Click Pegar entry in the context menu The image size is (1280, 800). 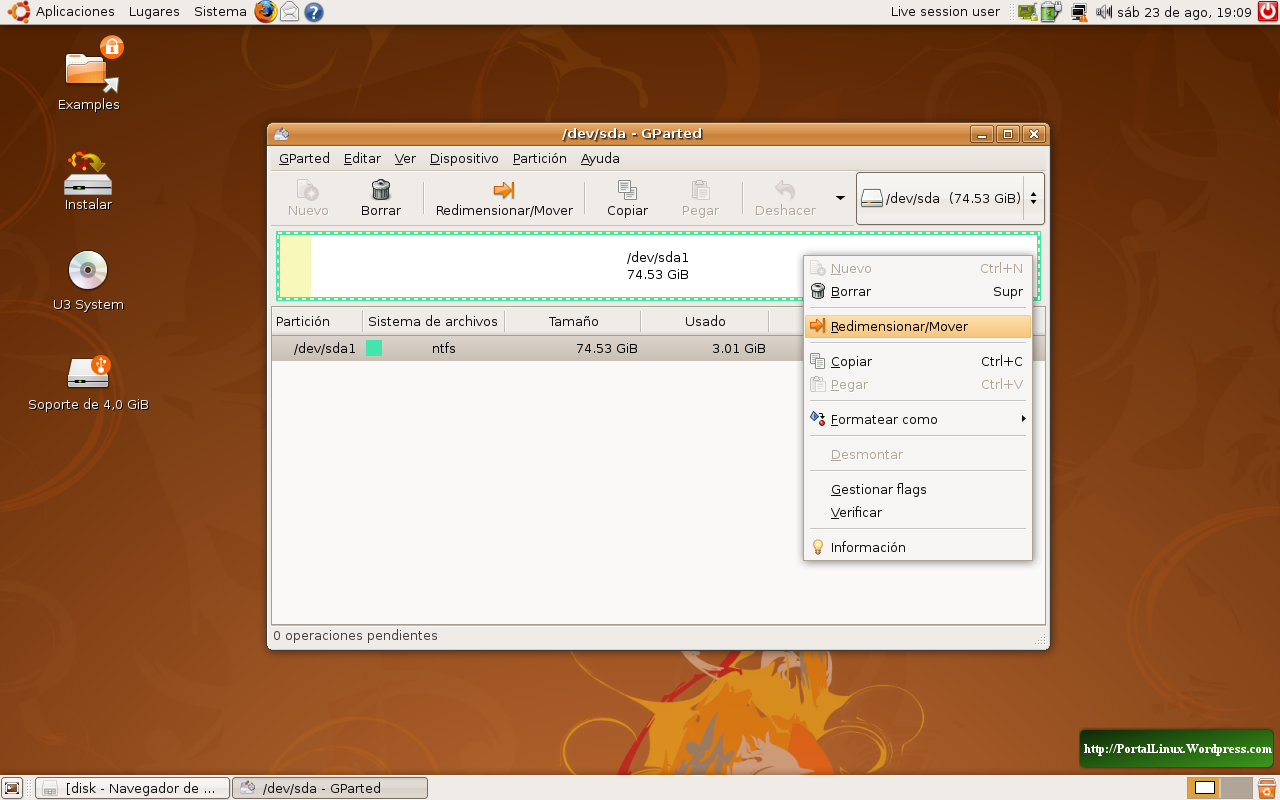(x=917, y=384)
